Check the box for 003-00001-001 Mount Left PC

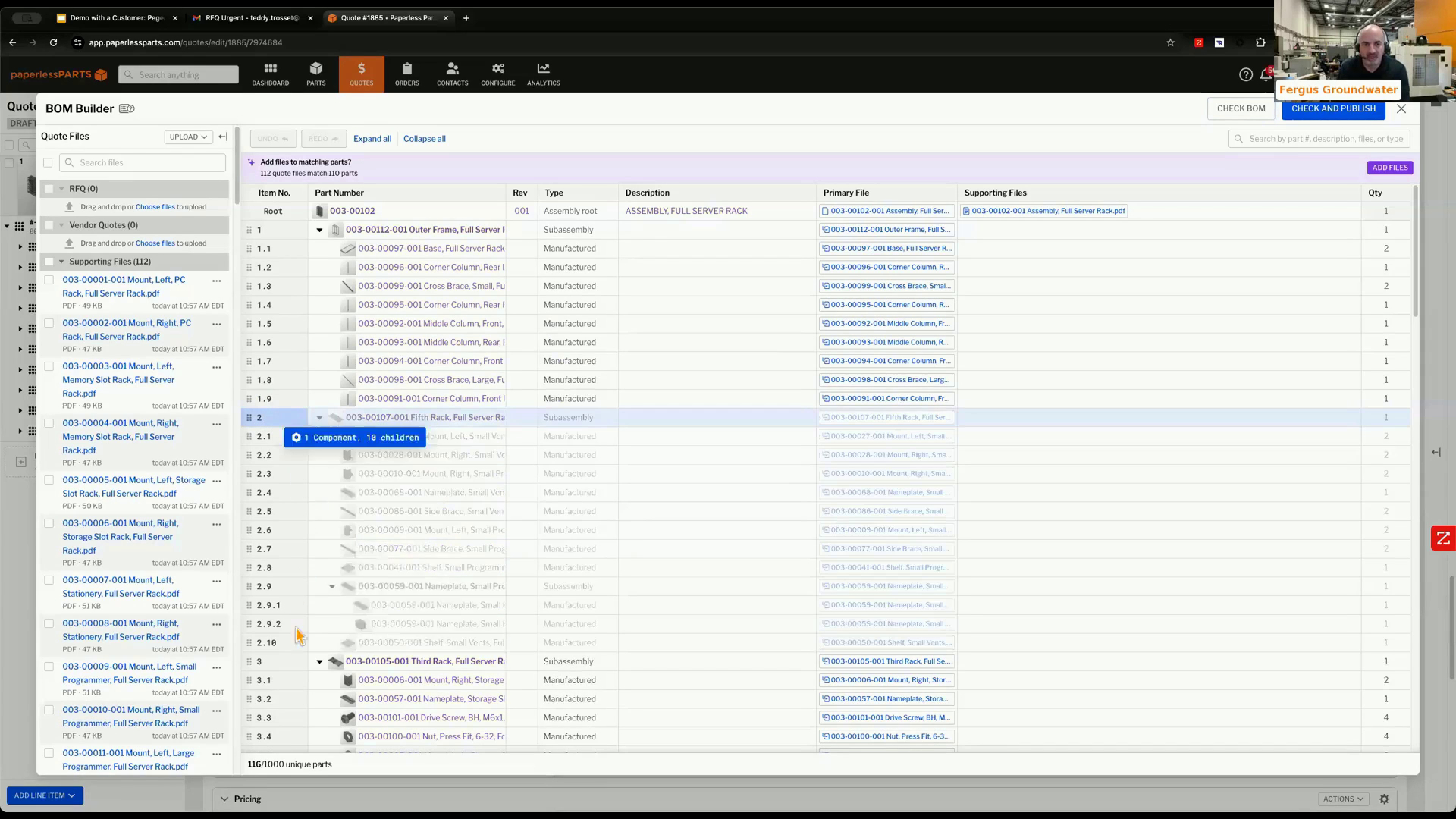coord(49,280)
